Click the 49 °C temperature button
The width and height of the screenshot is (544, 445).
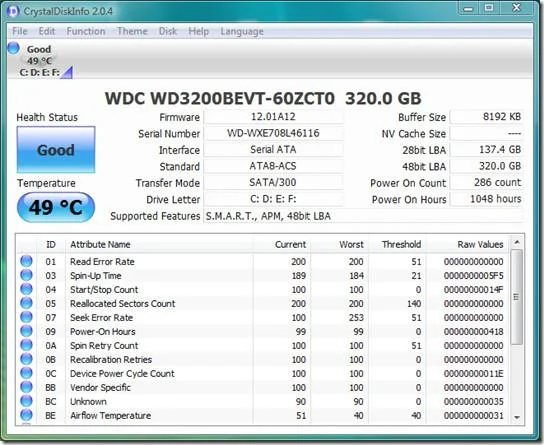pos(56,207)
